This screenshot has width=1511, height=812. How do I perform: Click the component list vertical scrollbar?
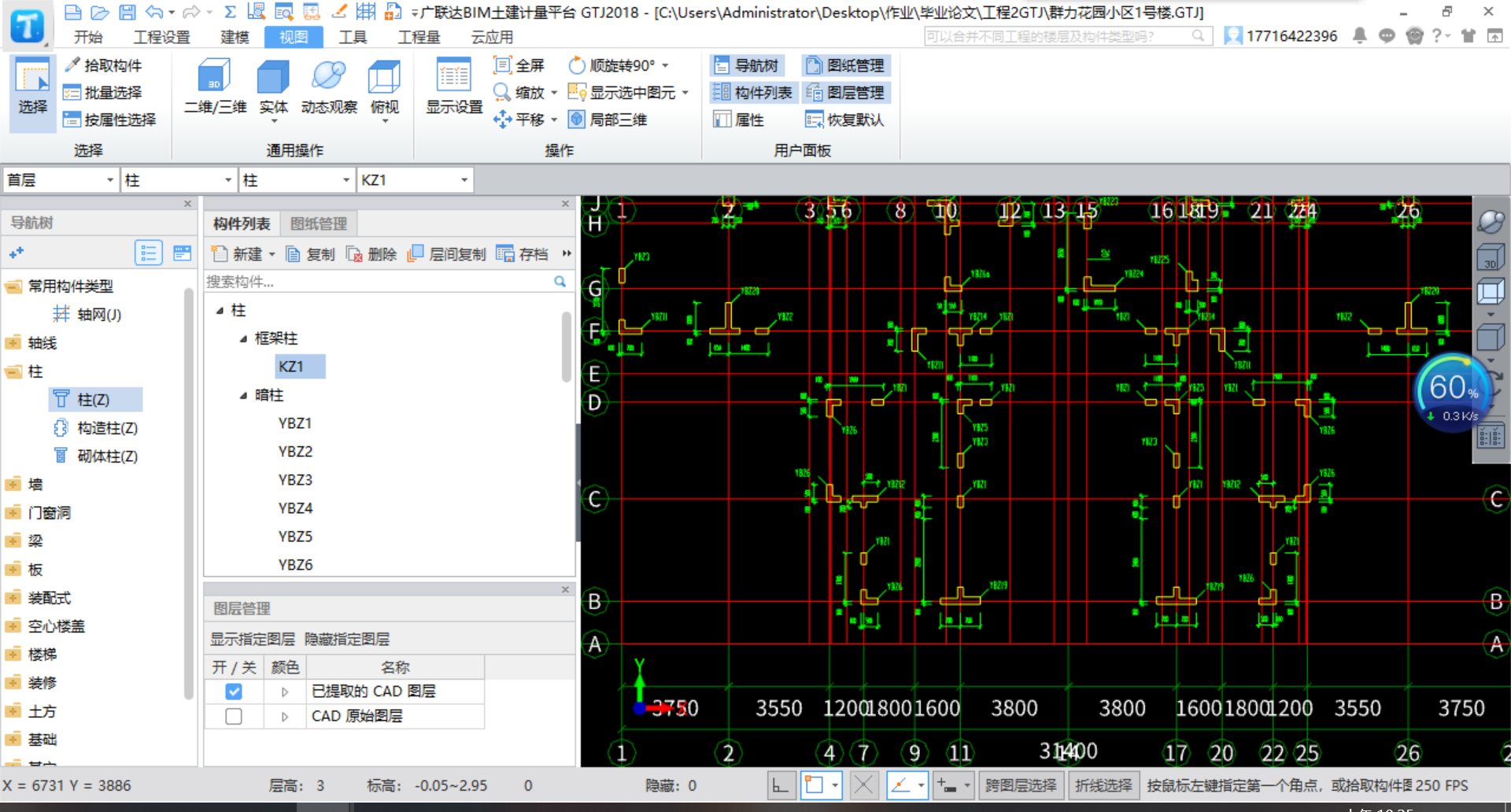(x=566, y=346)
